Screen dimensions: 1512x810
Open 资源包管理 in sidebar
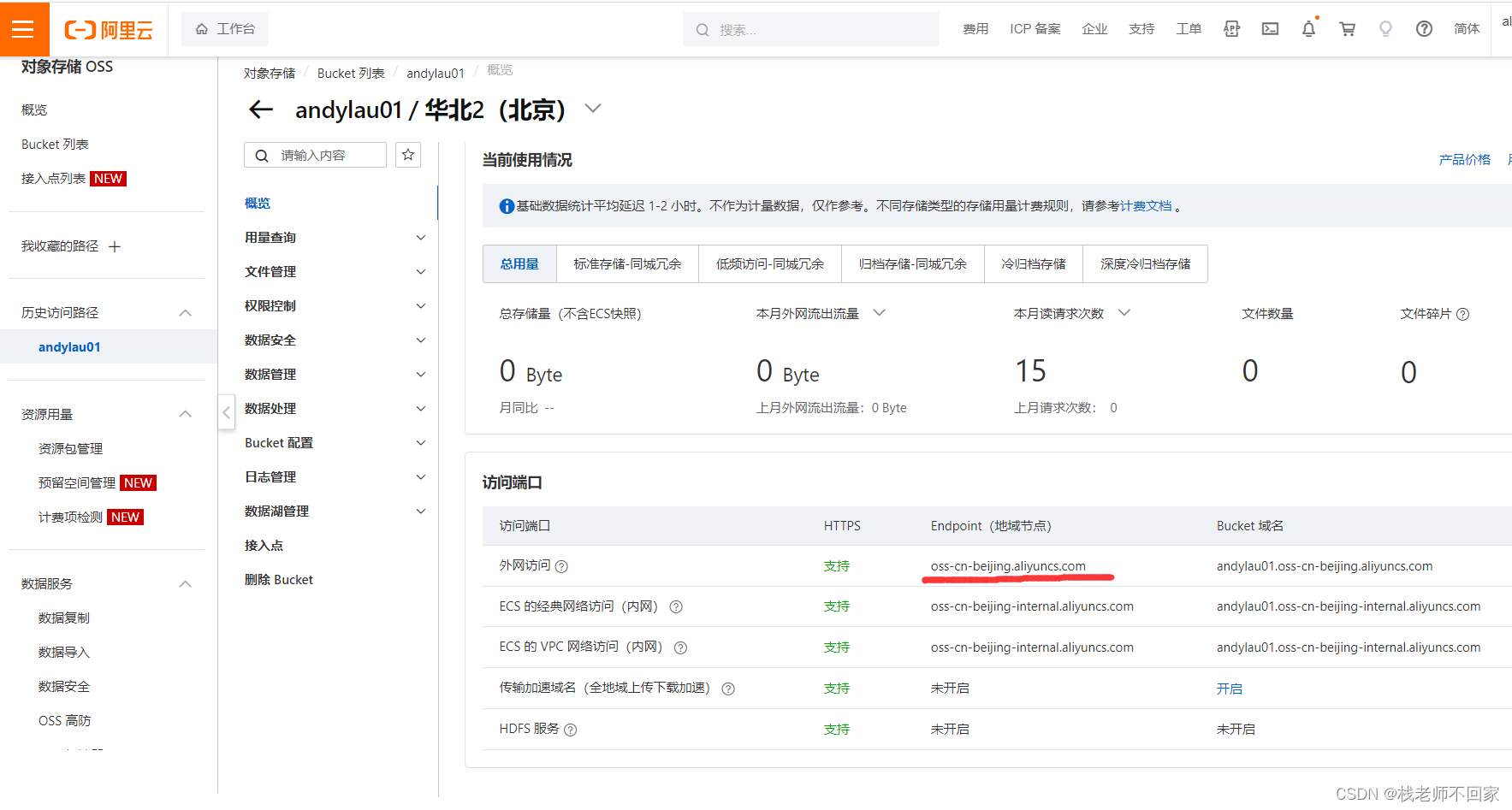coord(70,449)
